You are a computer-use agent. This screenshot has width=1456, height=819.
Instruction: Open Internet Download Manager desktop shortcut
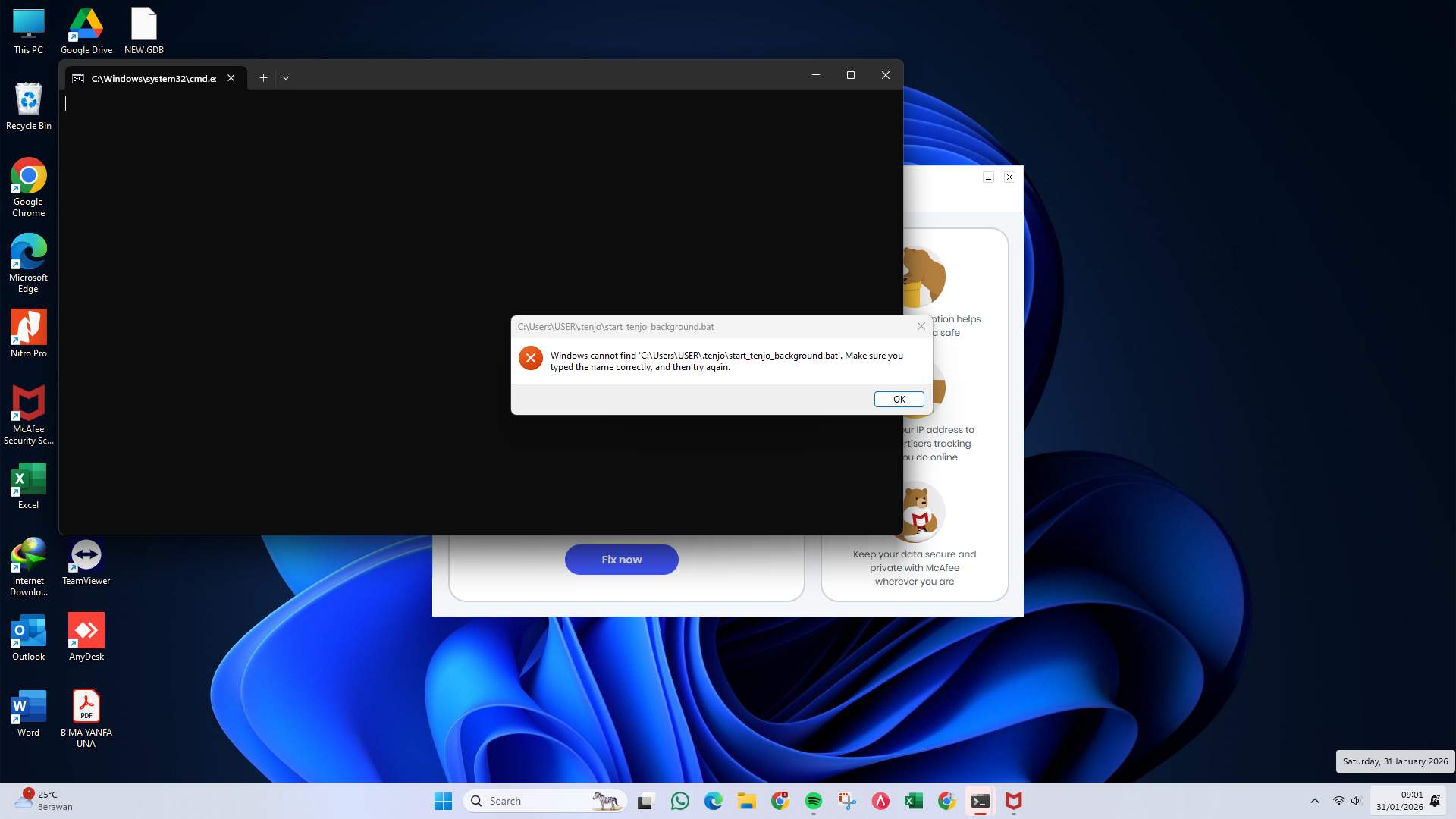[28, 554]
